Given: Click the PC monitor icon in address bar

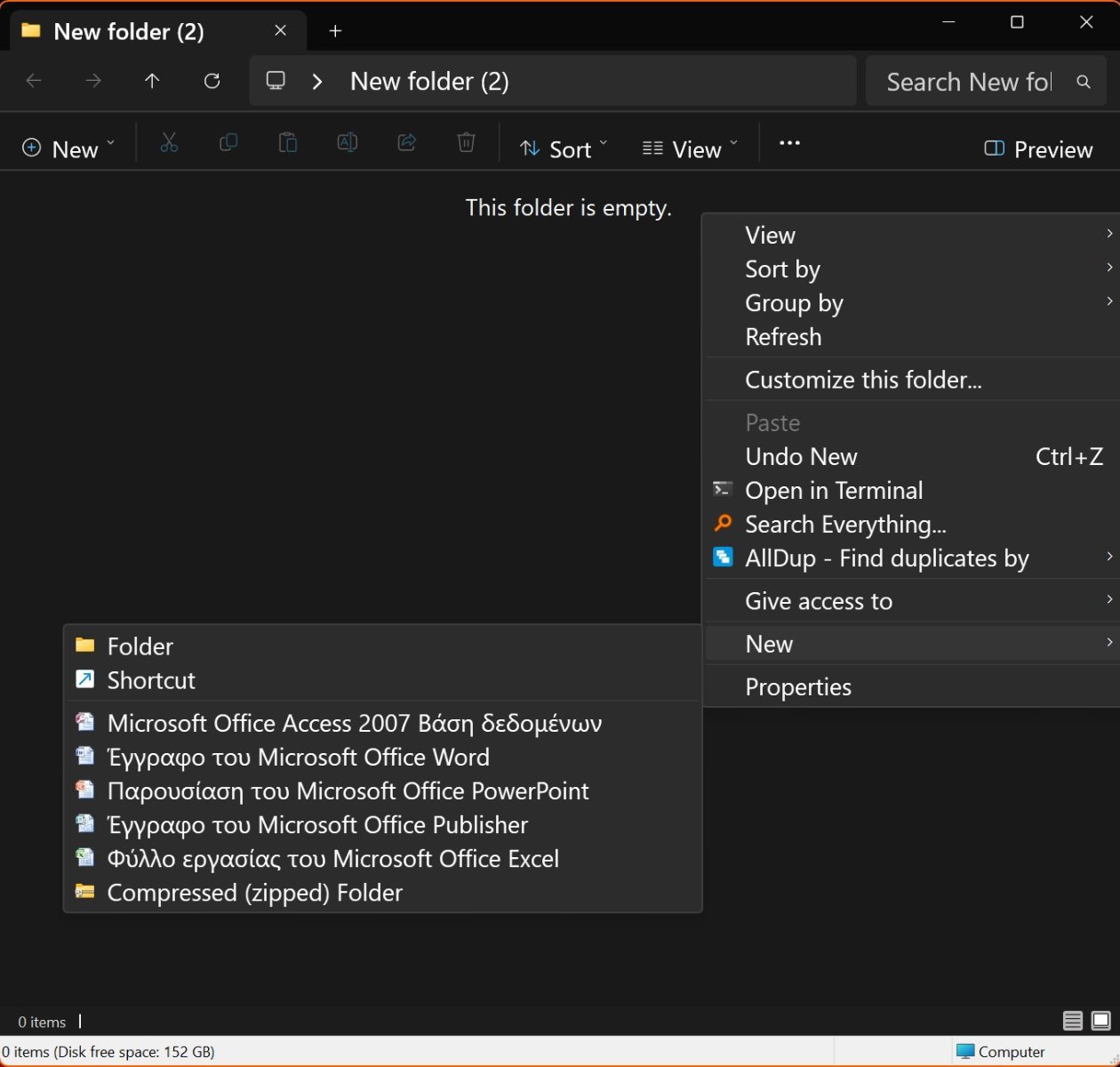Looking at the screenshot, I should click(x=276, y=81).
